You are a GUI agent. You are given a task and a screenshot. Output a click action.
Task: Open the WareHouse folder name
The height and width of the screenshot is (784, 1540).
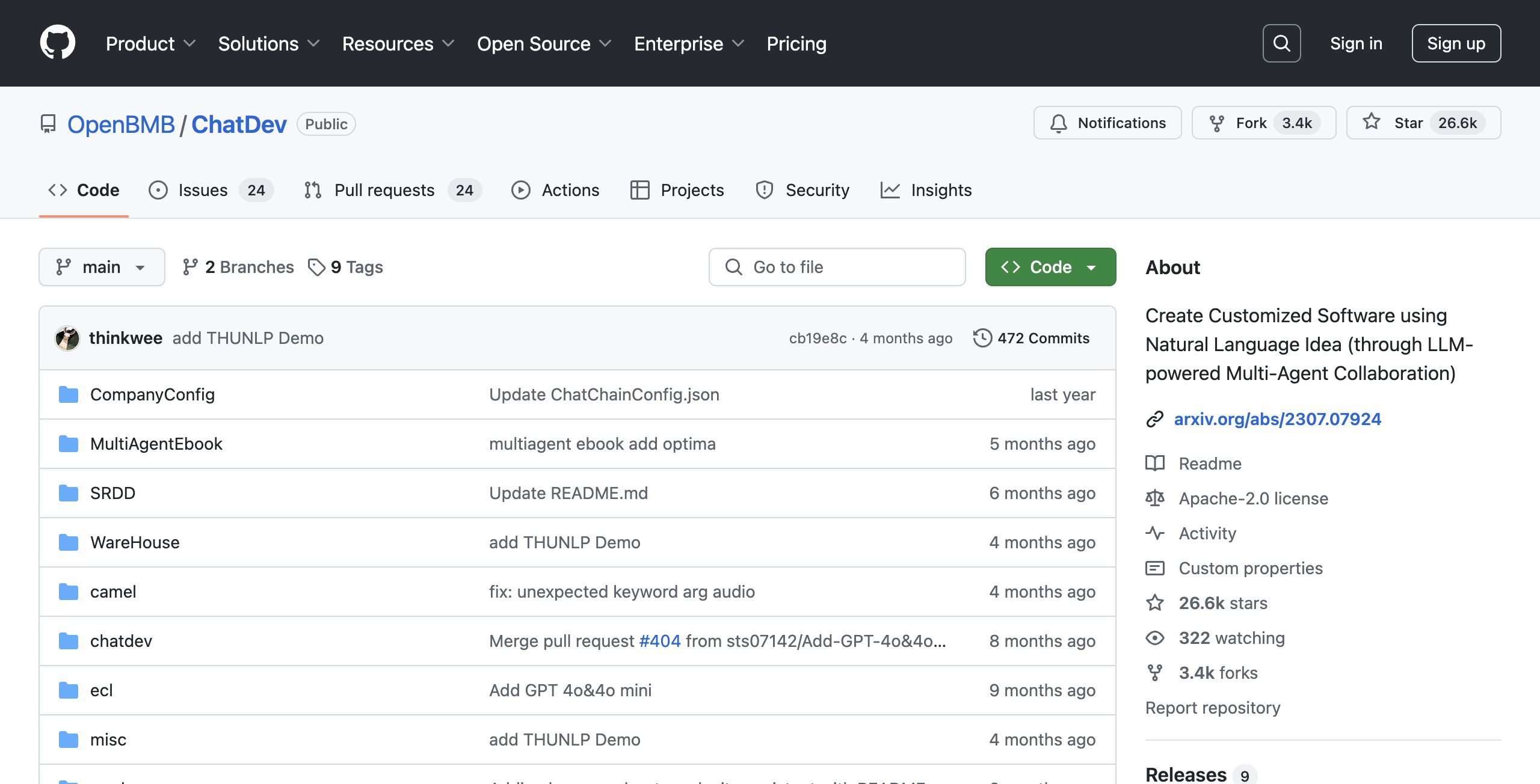(135, 542)
